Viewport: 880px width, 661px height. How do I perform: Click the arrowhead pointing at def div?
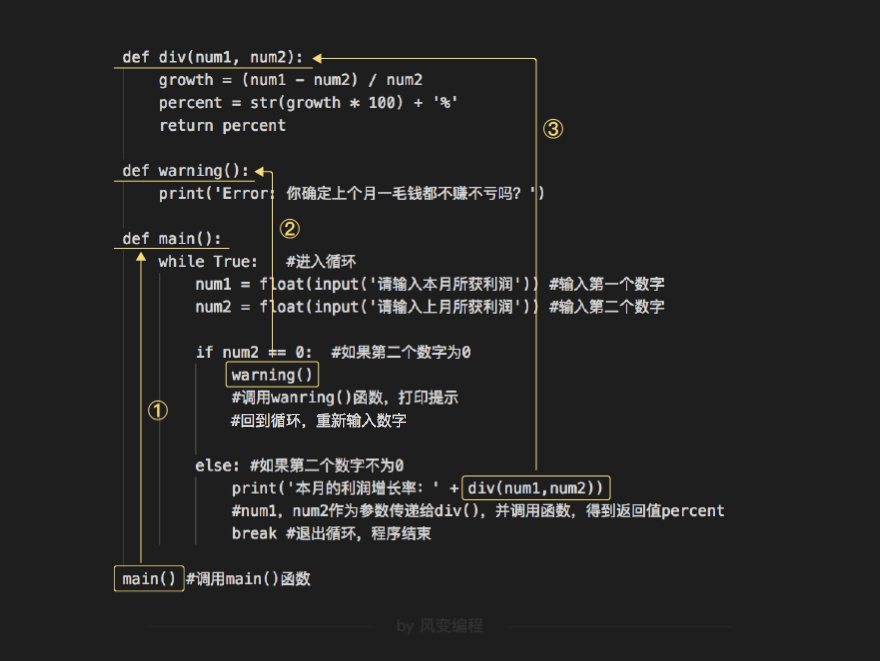click(317, 58)
